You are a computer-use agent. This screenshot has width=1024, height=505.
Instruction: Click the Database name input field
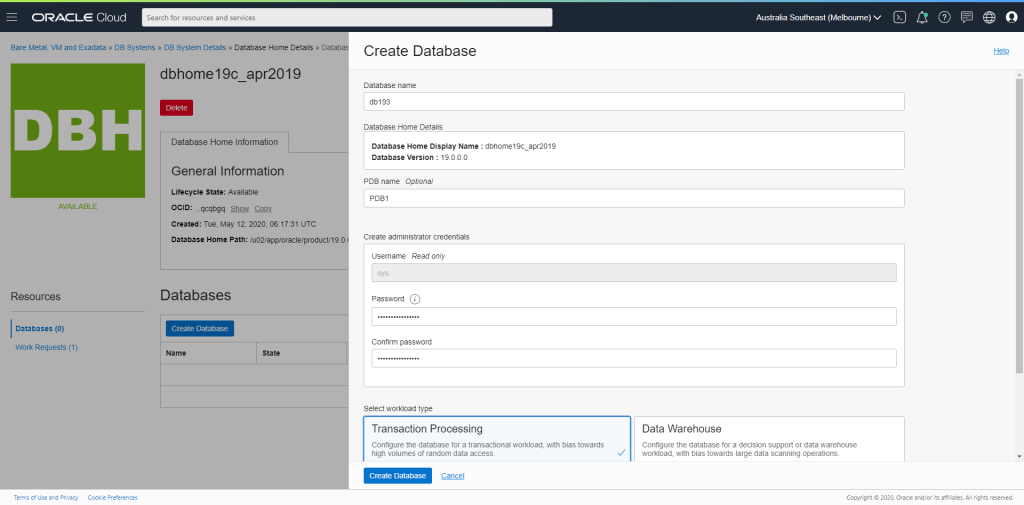pos(634,102)
